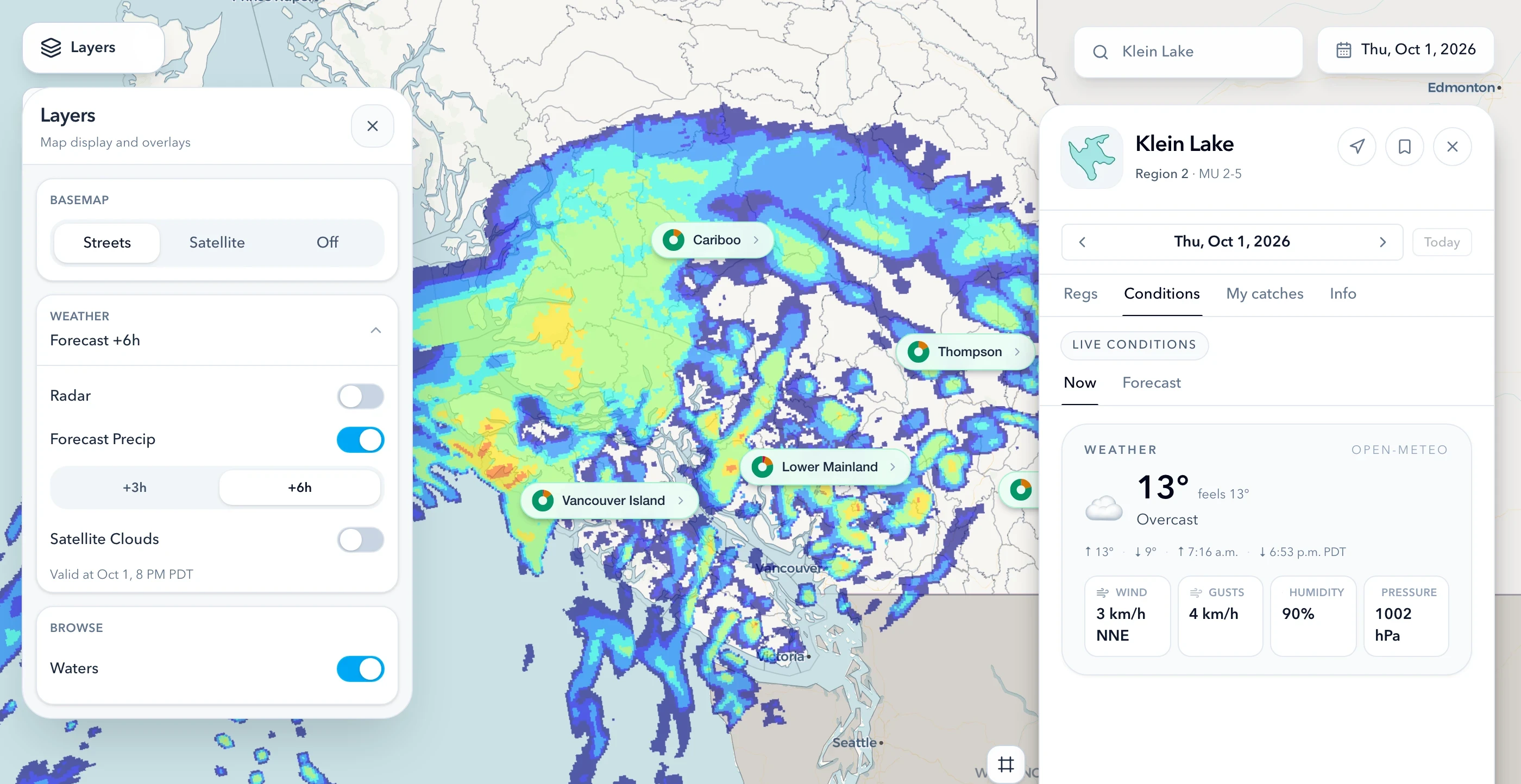Click the 'Valid at Oct 1, 8 PM PDT' text
Image resolution: width=1521 pixels, height=784 pixels.
coord(122,574)
